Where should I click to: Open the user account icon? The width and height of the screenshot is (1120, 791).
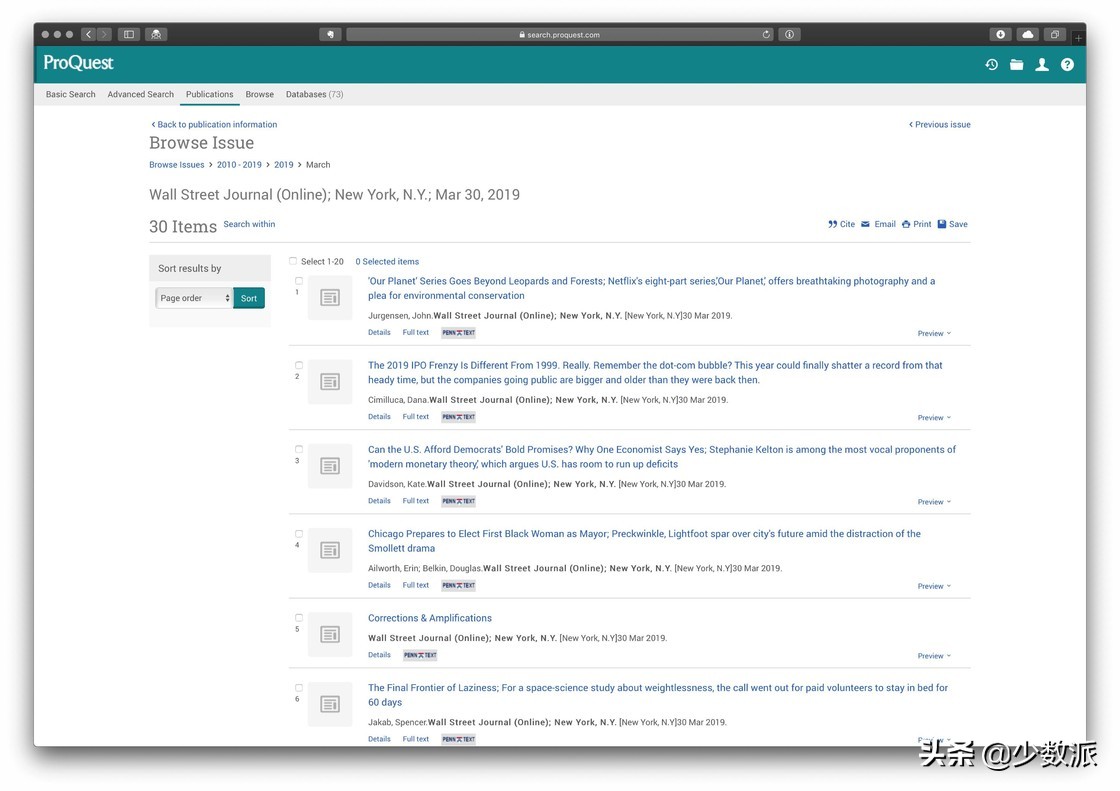pos(1042,64)
